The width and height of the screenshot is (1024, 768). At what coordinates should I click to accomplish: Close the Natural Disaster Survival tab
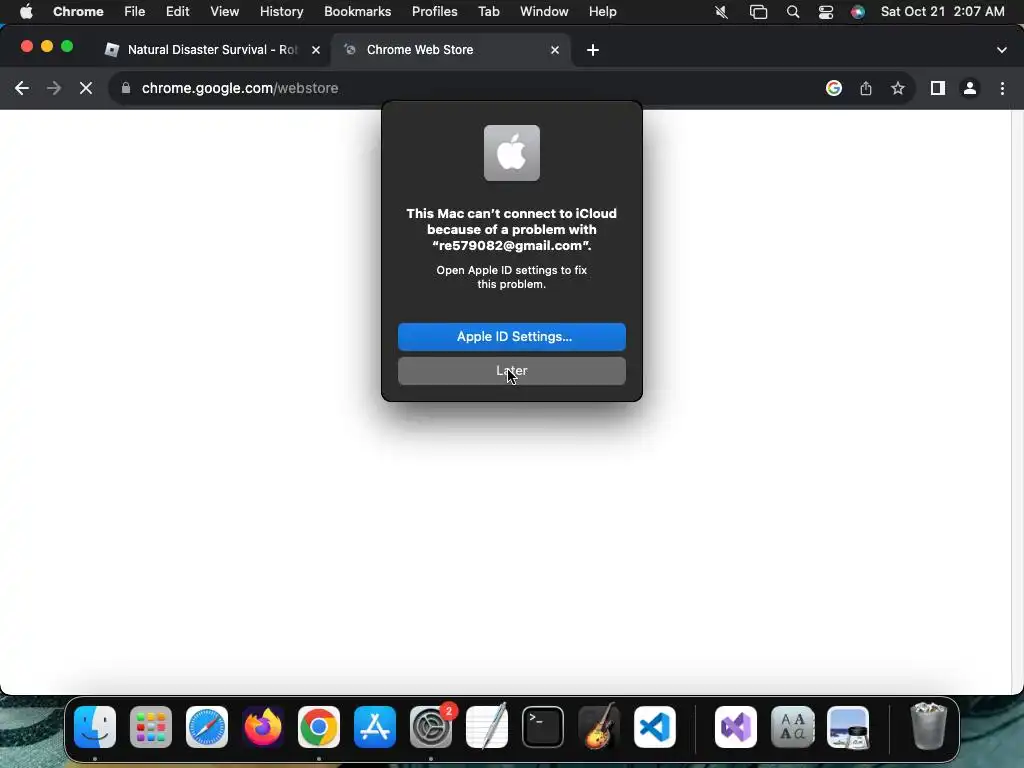(x=315, y=50)
